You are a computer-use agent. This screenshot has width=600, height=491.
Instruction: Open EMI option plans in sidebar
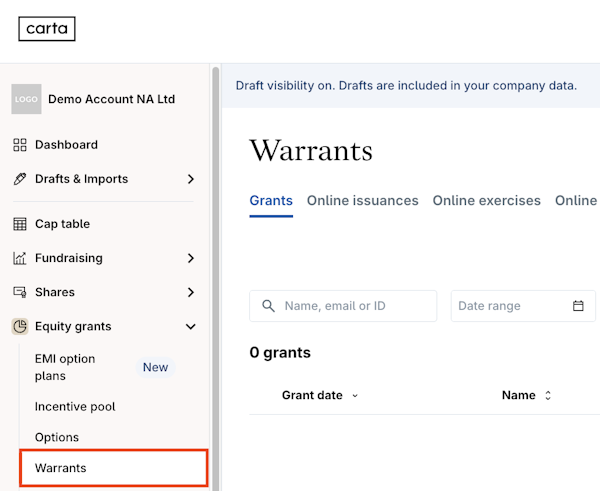pyautogui.click(x=65, y=367)
